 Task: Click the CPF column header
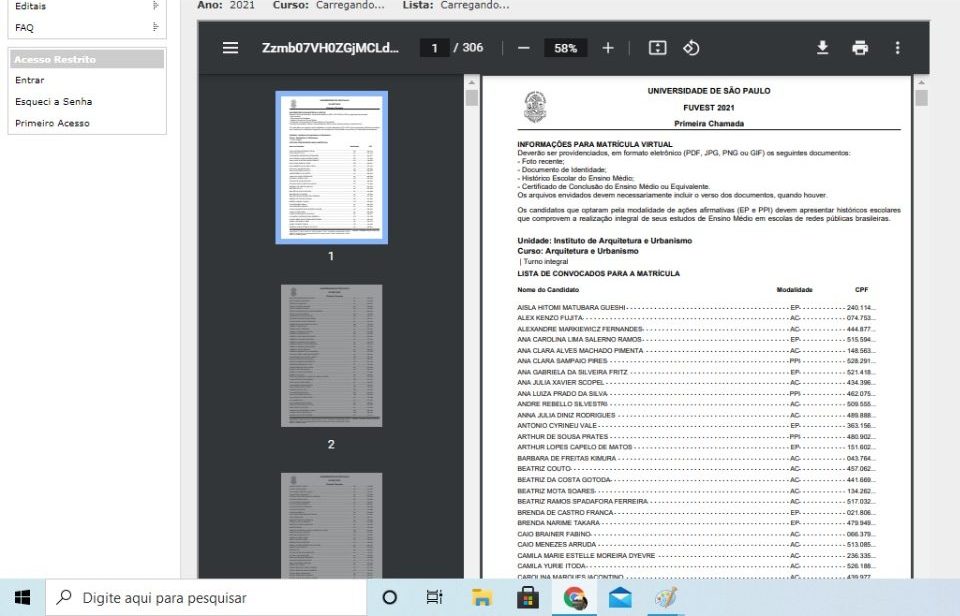click(x=861, y=290)
